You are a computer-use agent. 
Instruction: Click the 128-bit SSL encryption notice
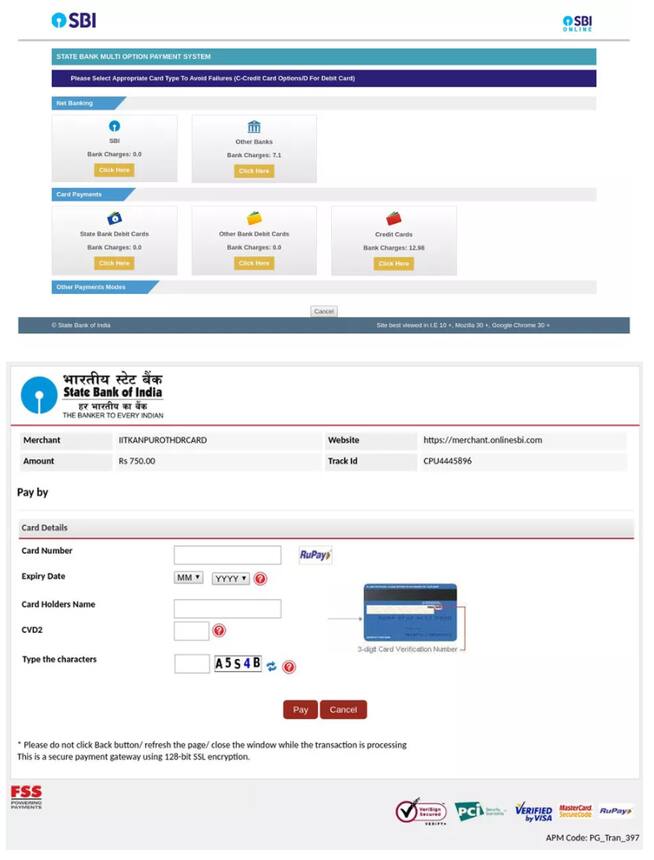click(x=133, y=756)
